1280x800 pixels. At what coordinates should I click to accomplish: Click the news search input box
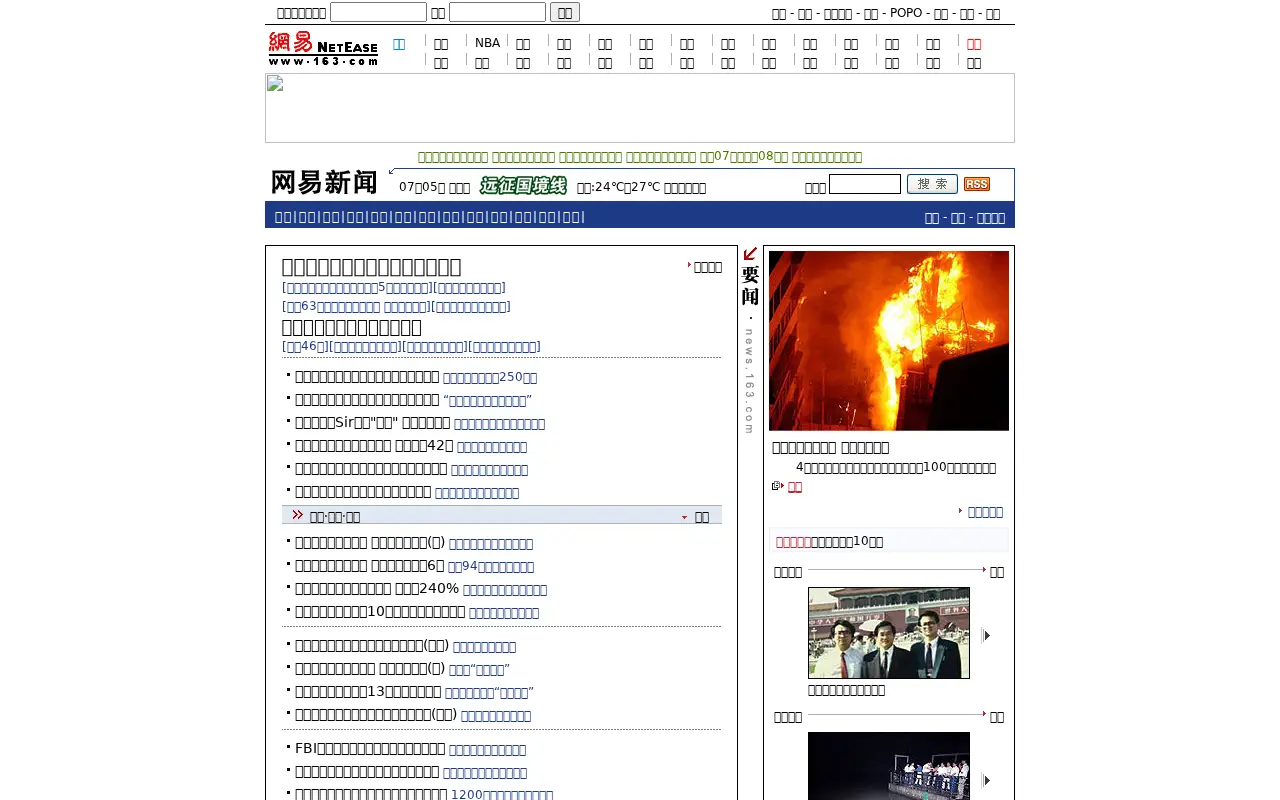tap(865, 184)
